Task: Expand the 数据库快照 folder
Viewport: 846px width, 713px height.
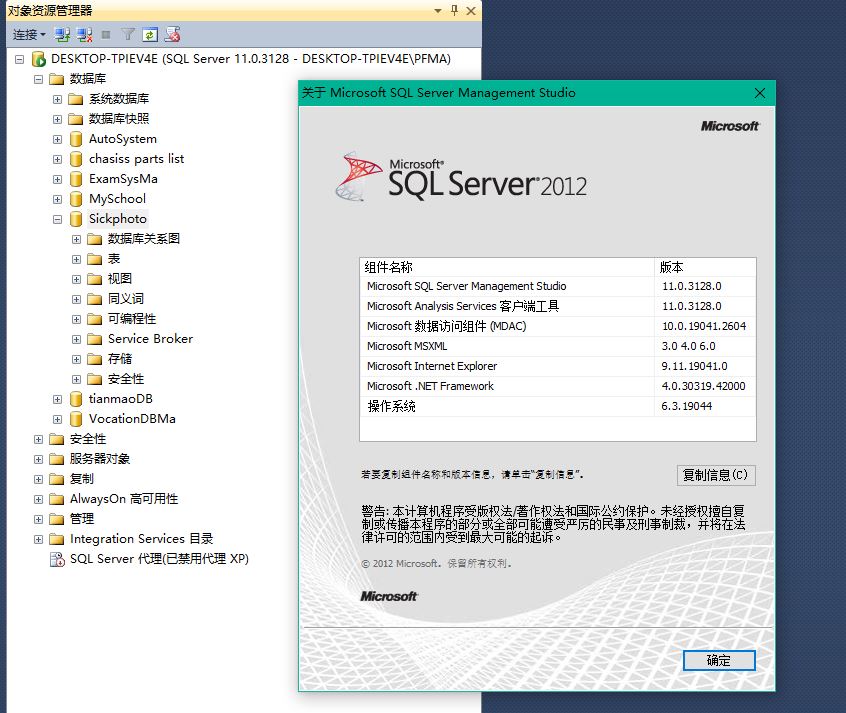Action: [x=57, y=119]
